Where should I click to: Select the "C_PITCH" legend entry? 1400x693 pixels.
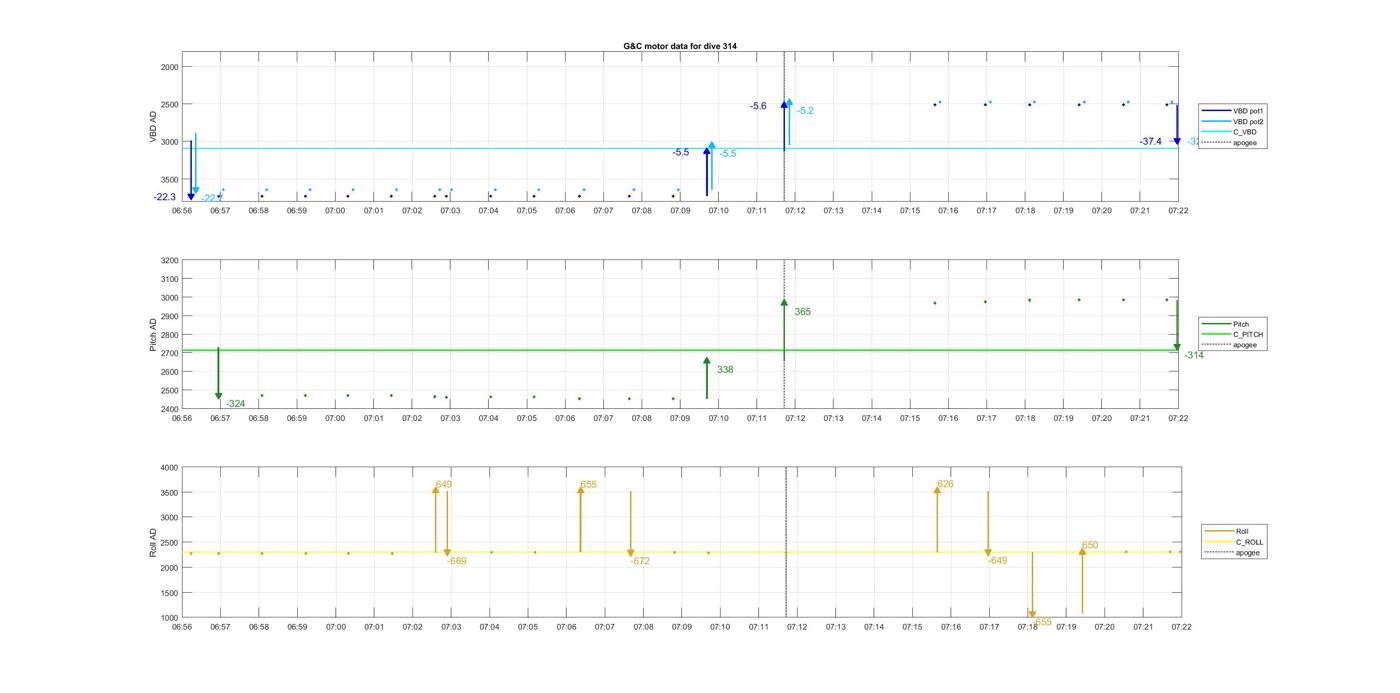pos(1234,334)
